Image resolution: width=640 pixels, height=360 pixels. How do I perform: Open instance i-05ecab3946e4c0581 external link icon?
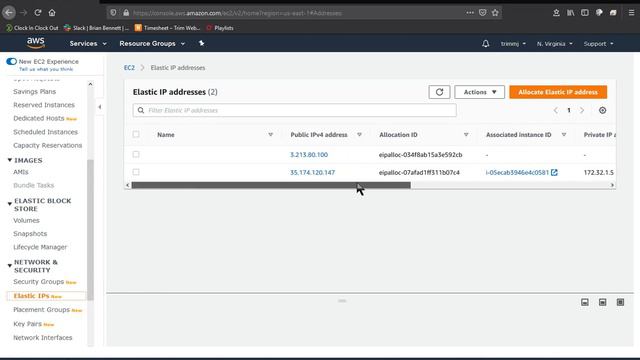coord(554,172)
